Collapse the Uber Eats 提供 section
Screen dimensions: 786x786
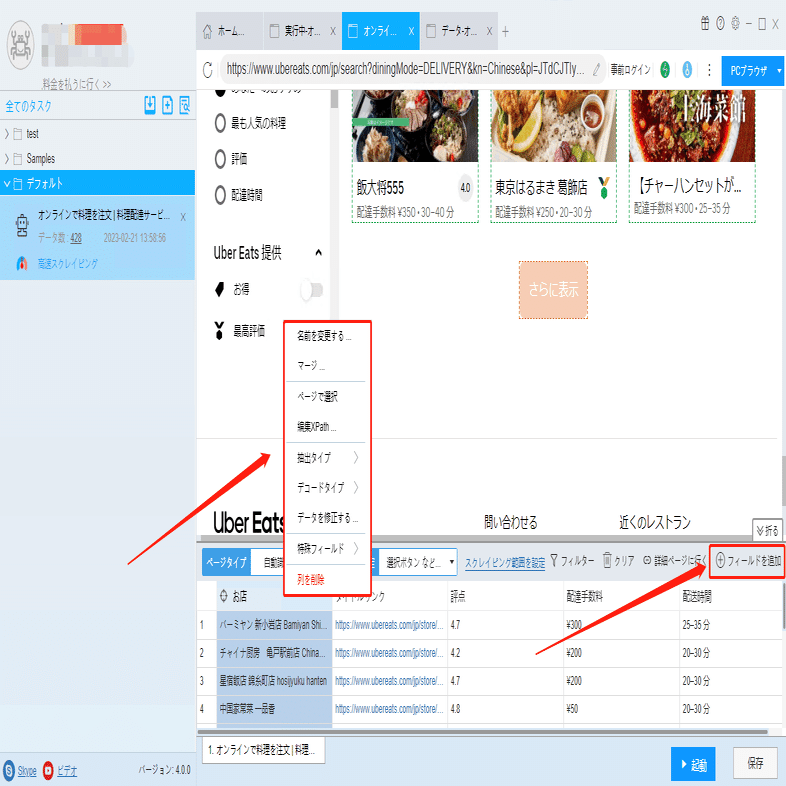pyautogui.click(x=318, y=252)
